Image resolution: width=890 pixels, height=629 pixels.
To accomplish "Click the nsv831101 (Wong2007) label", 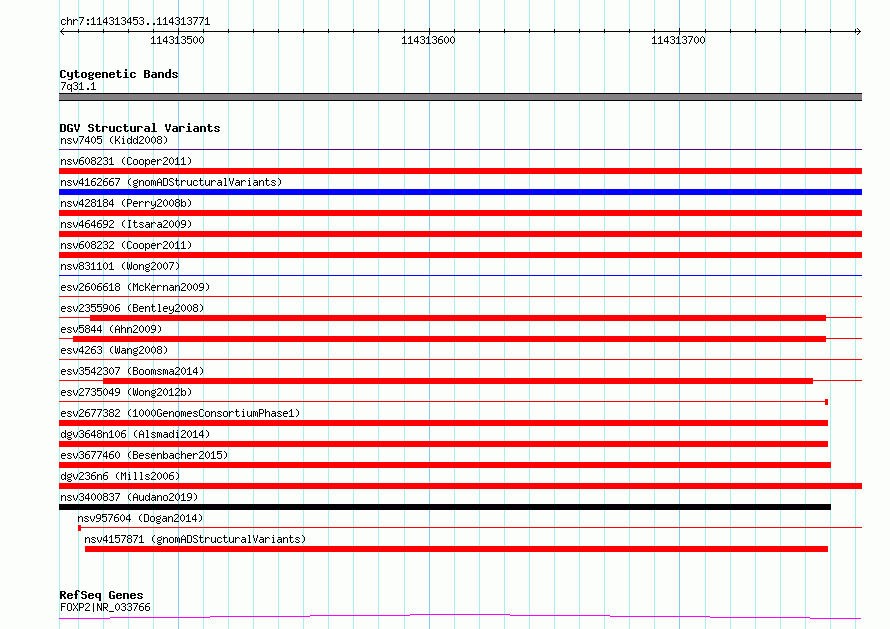I will tap(120, 266).
